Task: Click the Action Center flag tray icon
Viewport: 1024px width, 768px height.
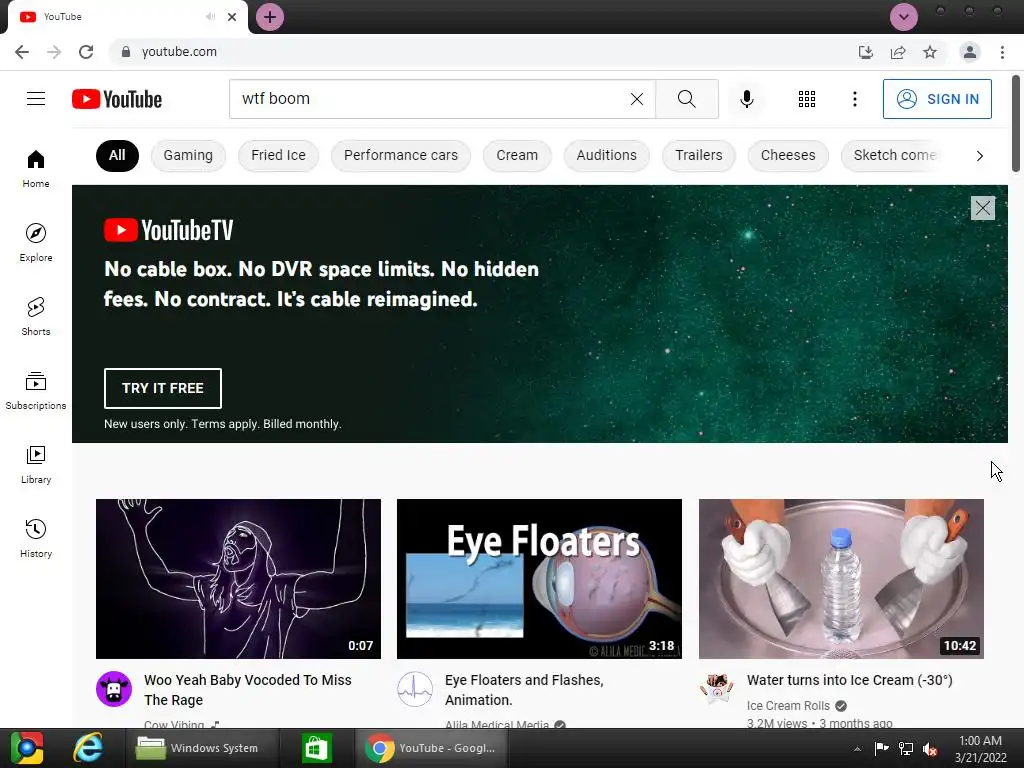Action: click(882, 748)
